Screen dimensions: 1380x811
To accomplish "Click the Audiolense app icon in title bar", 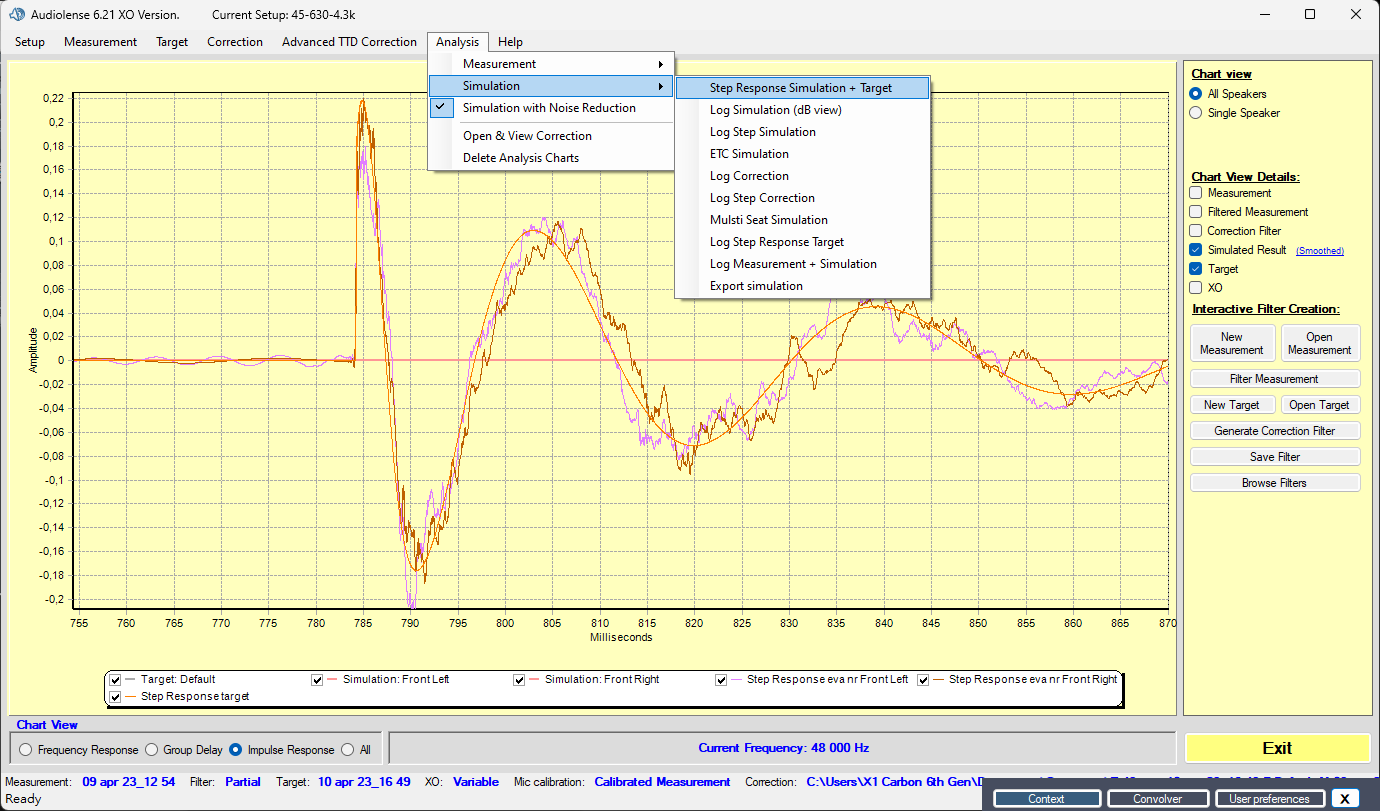I will (17, 14).
